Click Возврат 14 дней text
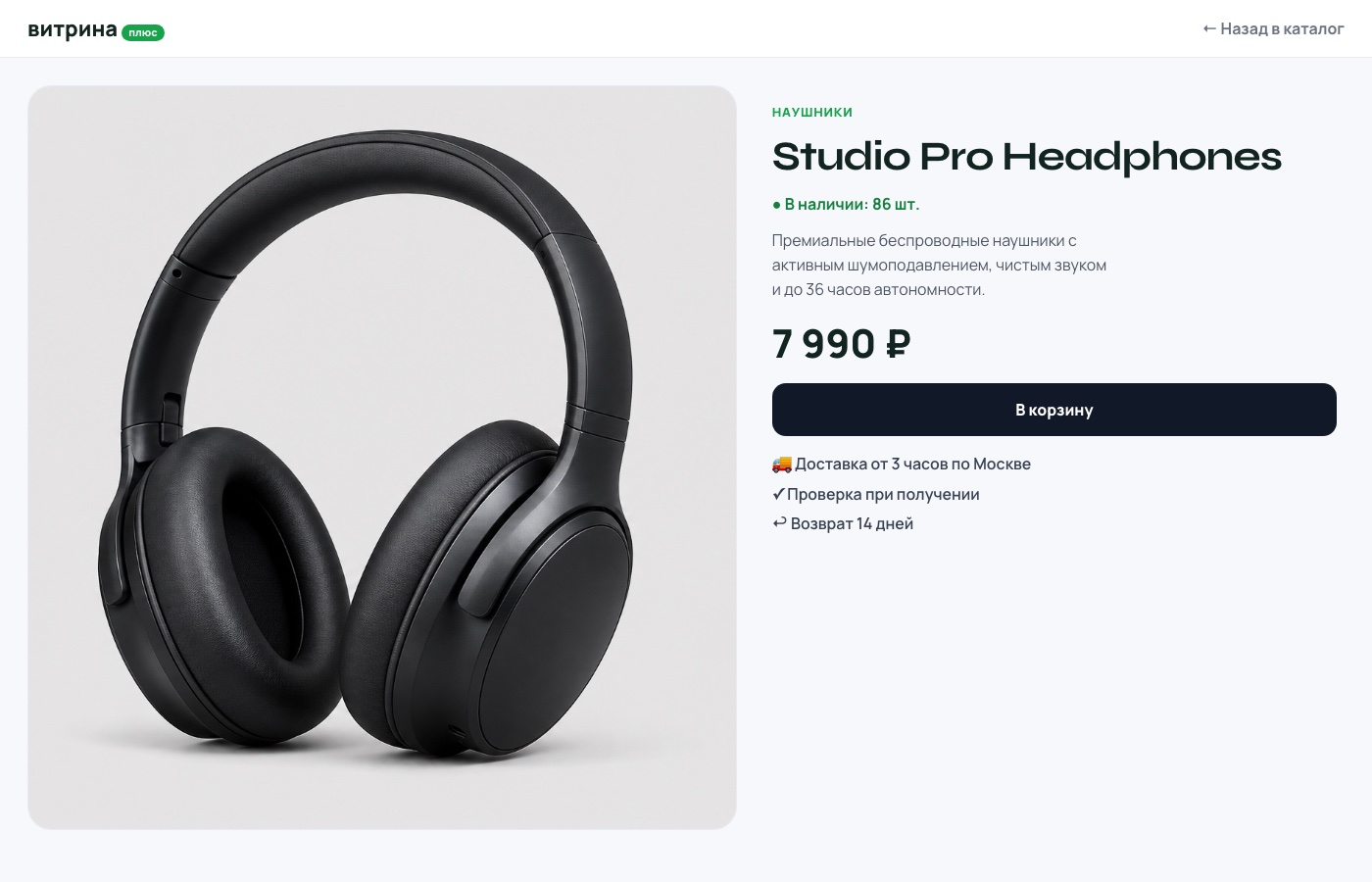Viewport: 1372px width, 882px height. [852, 523]
